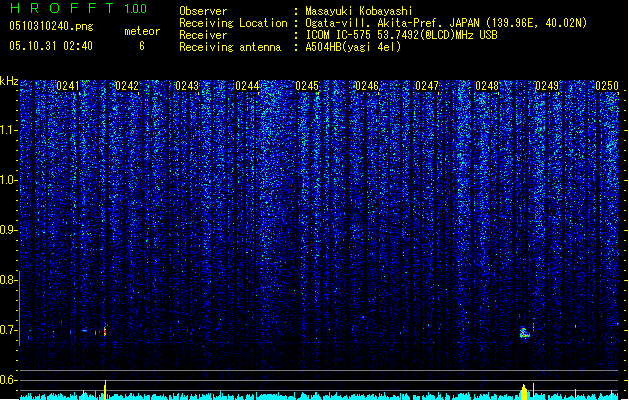Click the round meteor echo blob near 0249
This screenshot has width=629, height=400.
click(x=524, y=333)
